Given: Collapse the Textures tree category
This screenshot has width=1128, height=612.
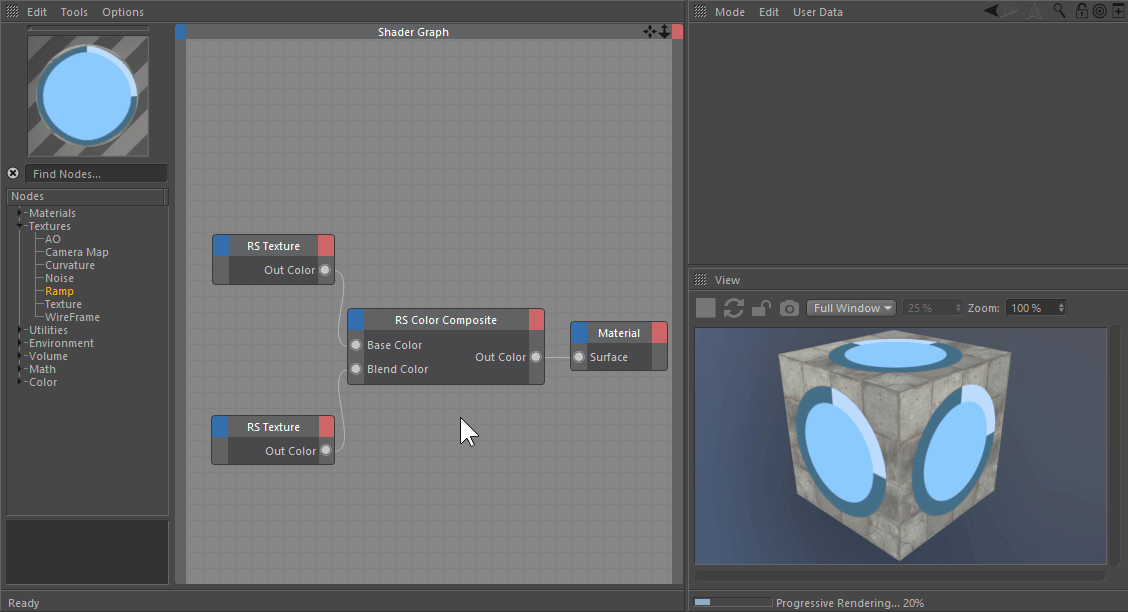Looking at the screenshot, I should tap(19, 226).
